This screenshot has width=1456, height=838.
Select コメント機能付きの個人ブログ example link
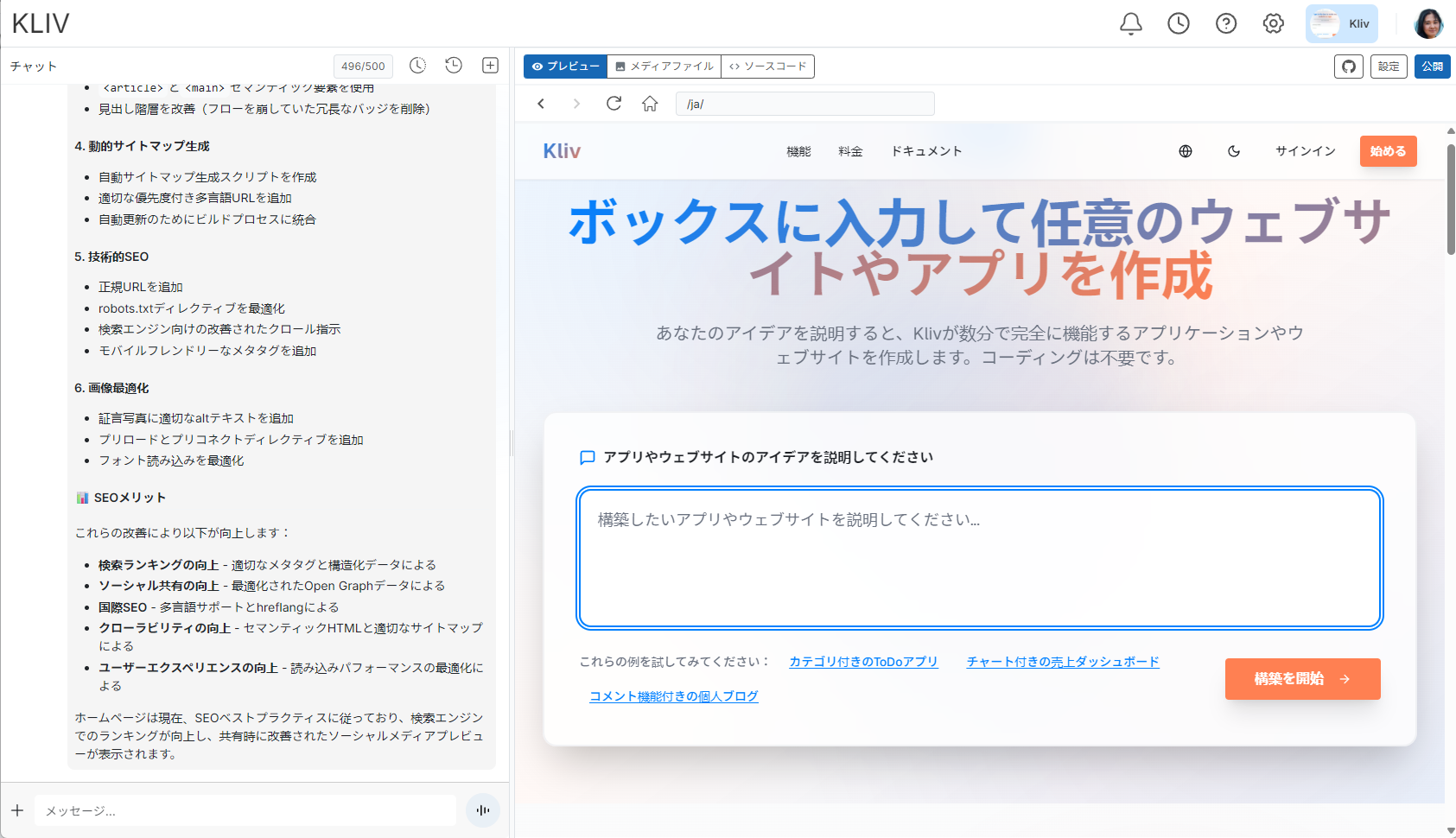pyautogui.click(x=674, y=696)
